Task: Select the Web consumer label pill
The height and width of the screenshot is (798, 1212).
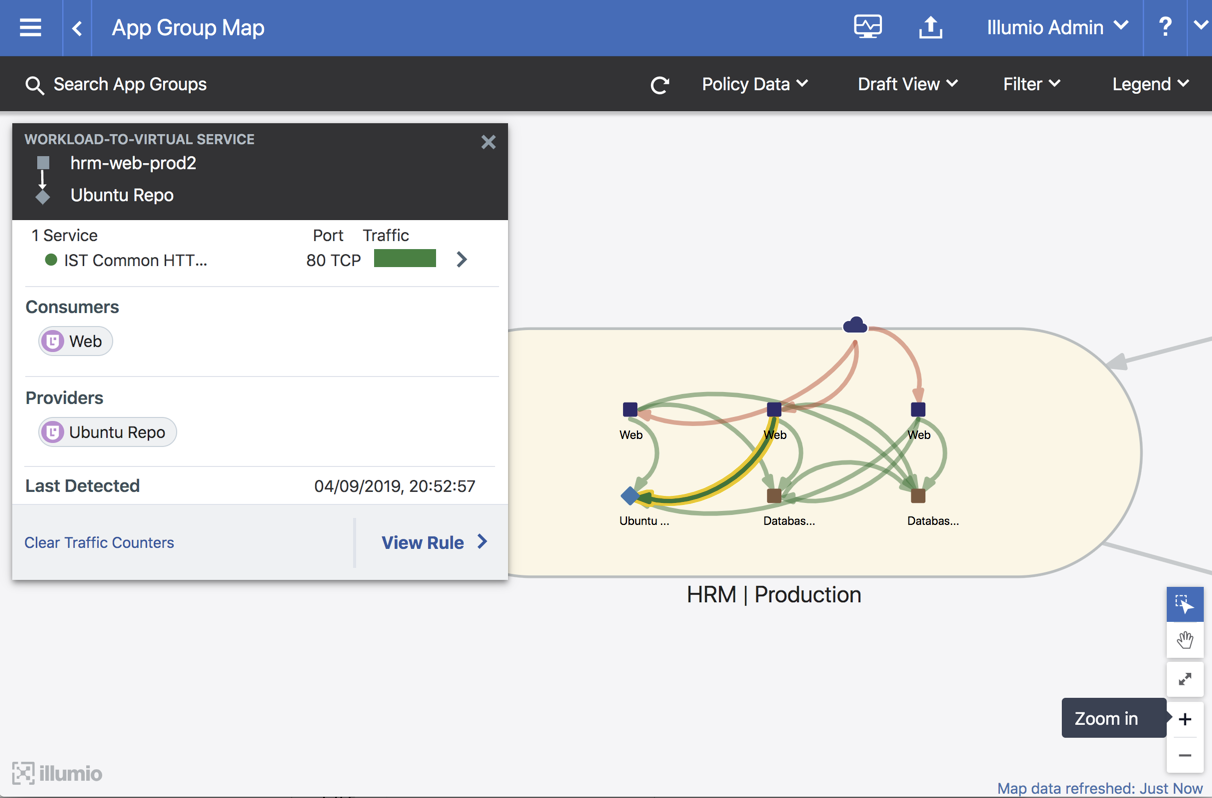Action: (x=76, y=341)
